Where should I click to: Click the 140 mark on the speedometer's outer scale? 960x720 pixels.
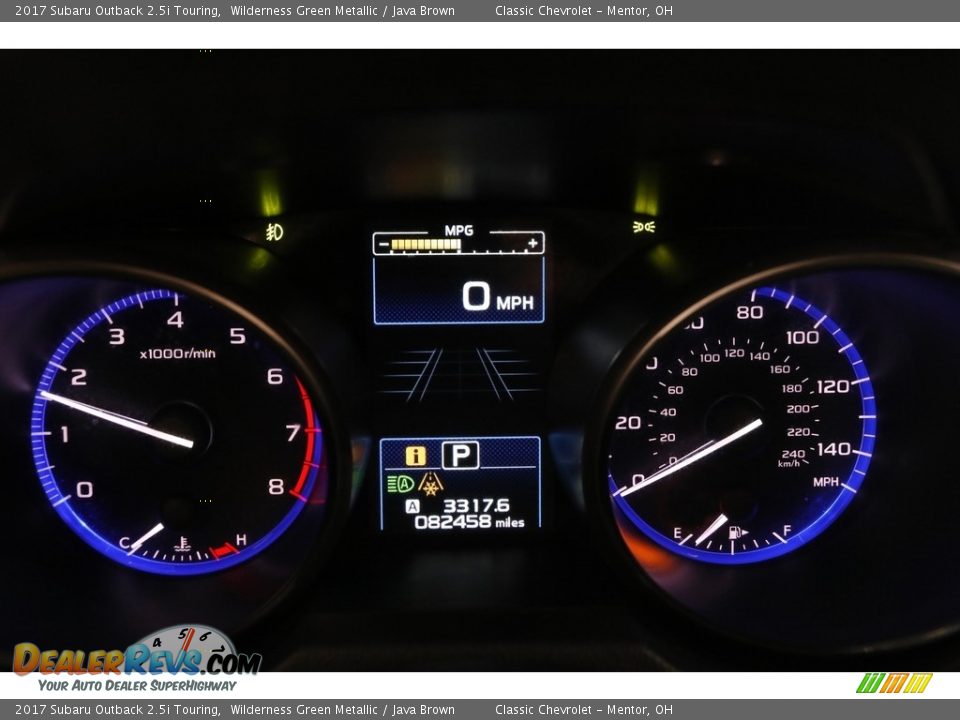click(834, 449)
